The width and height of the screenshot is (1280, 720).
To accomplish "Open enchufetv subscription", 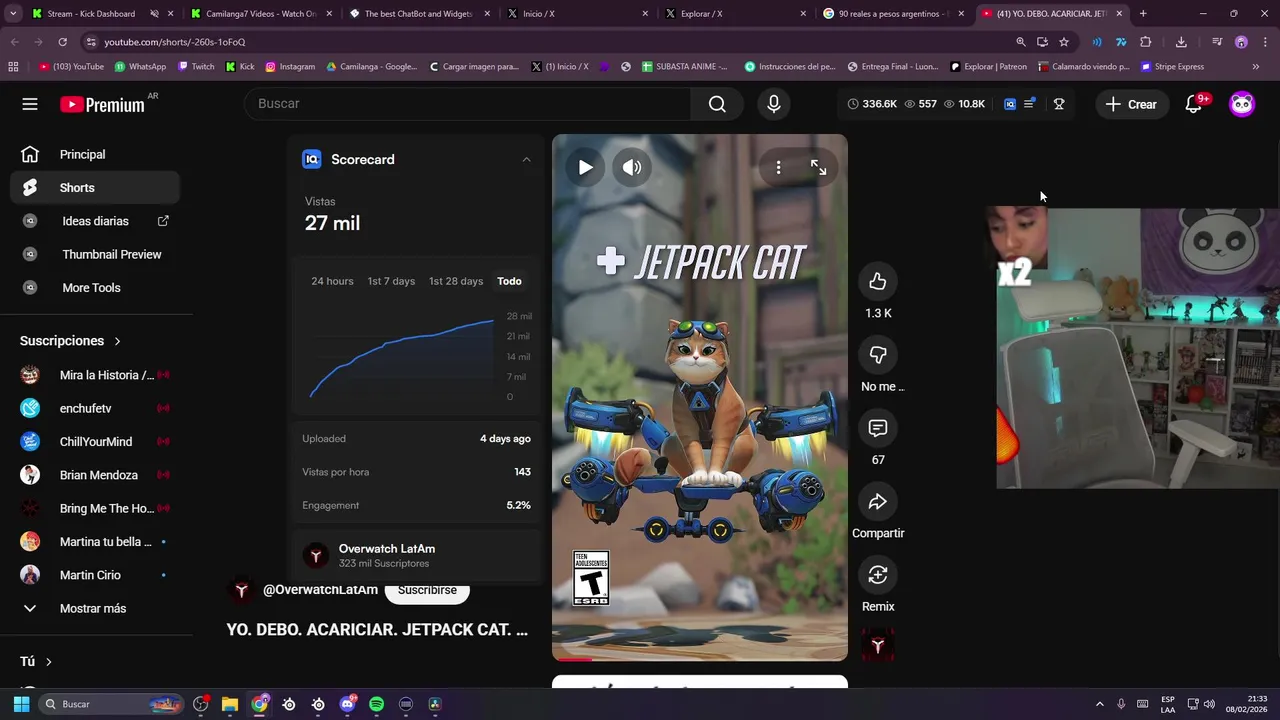I will click(96, 408).
